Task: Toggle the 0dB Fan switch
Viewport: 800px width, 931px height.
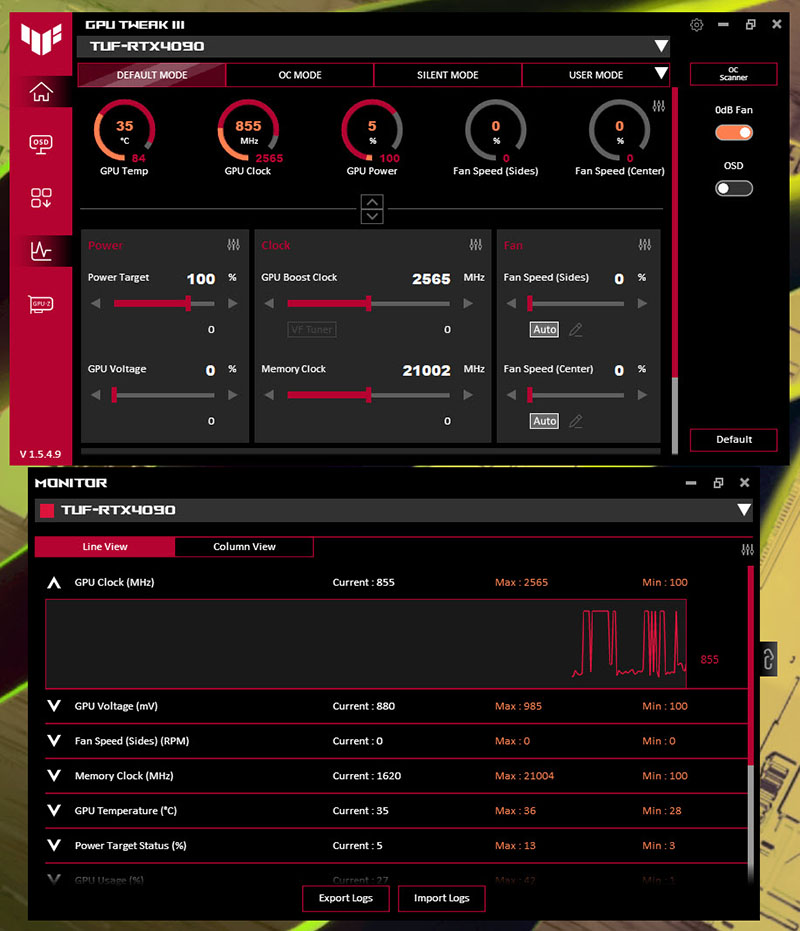Action: pyautogui.click(x=733, y=132)
